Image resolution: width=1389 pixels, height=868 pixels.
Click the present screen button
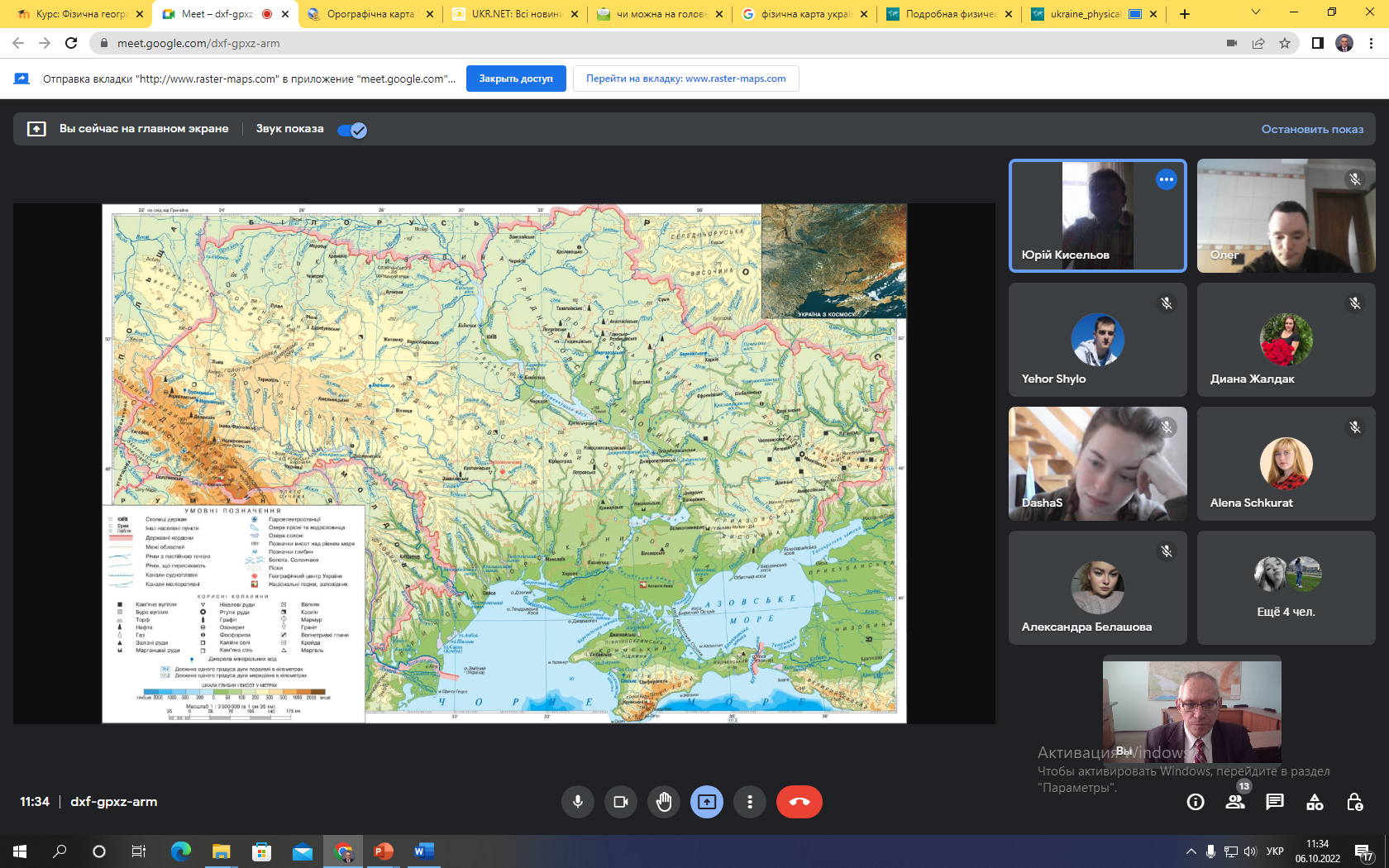[x=707, y=802]
